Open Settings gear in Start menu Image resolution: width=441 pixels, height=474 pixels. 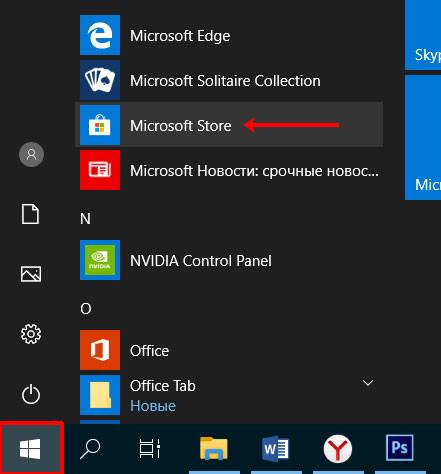click(31, 334)
